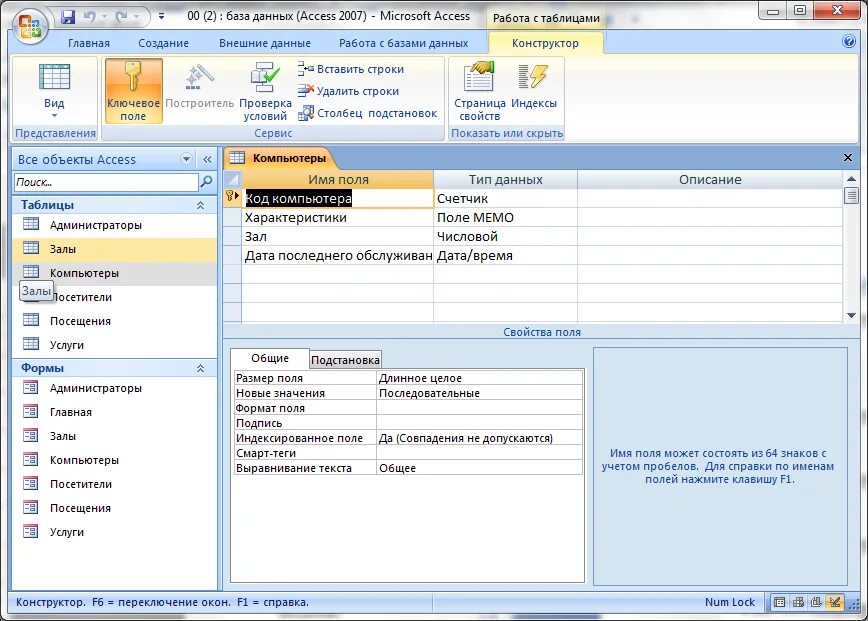
Task: Open the Услуги form
Action: (114, 532)
